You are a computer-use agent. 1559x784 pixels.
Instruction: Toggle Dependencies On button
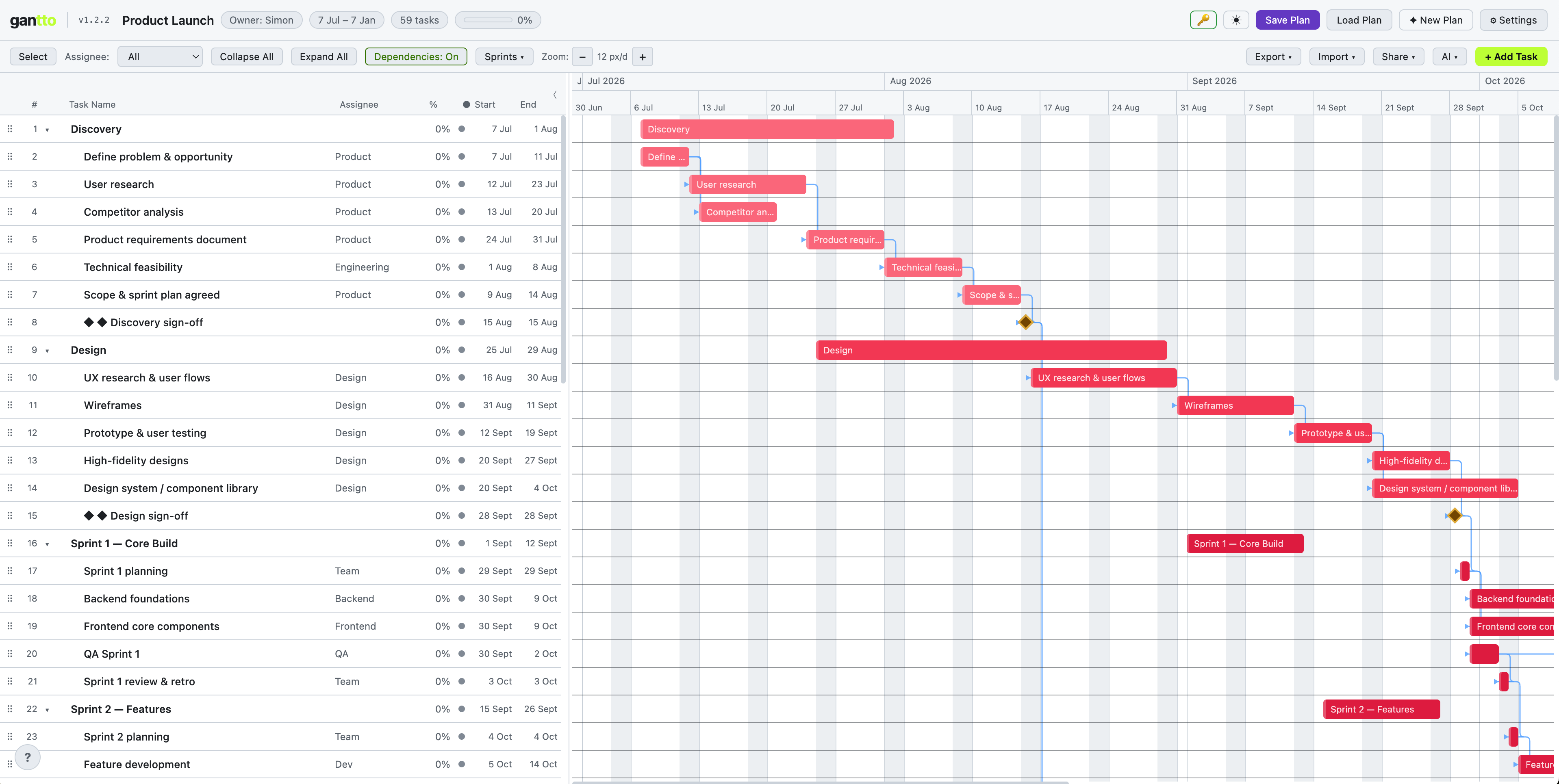tap(416, 57)
